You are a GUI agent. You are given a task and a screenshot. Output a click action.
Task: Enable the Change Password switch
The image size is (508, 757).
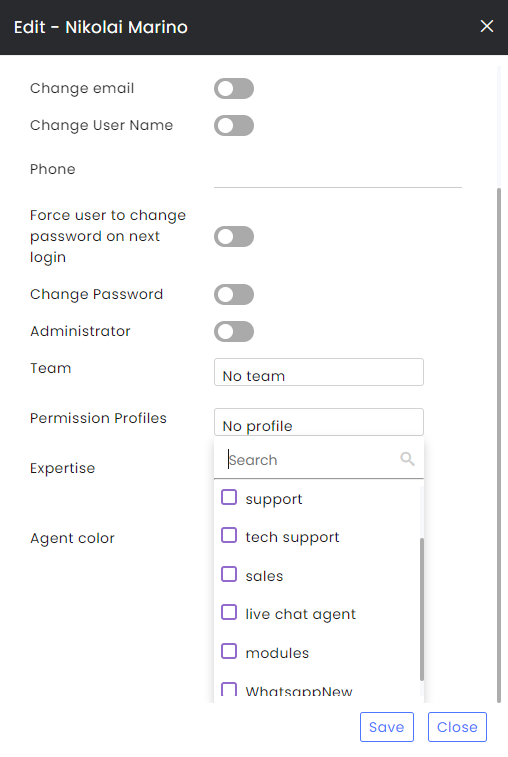234,294
